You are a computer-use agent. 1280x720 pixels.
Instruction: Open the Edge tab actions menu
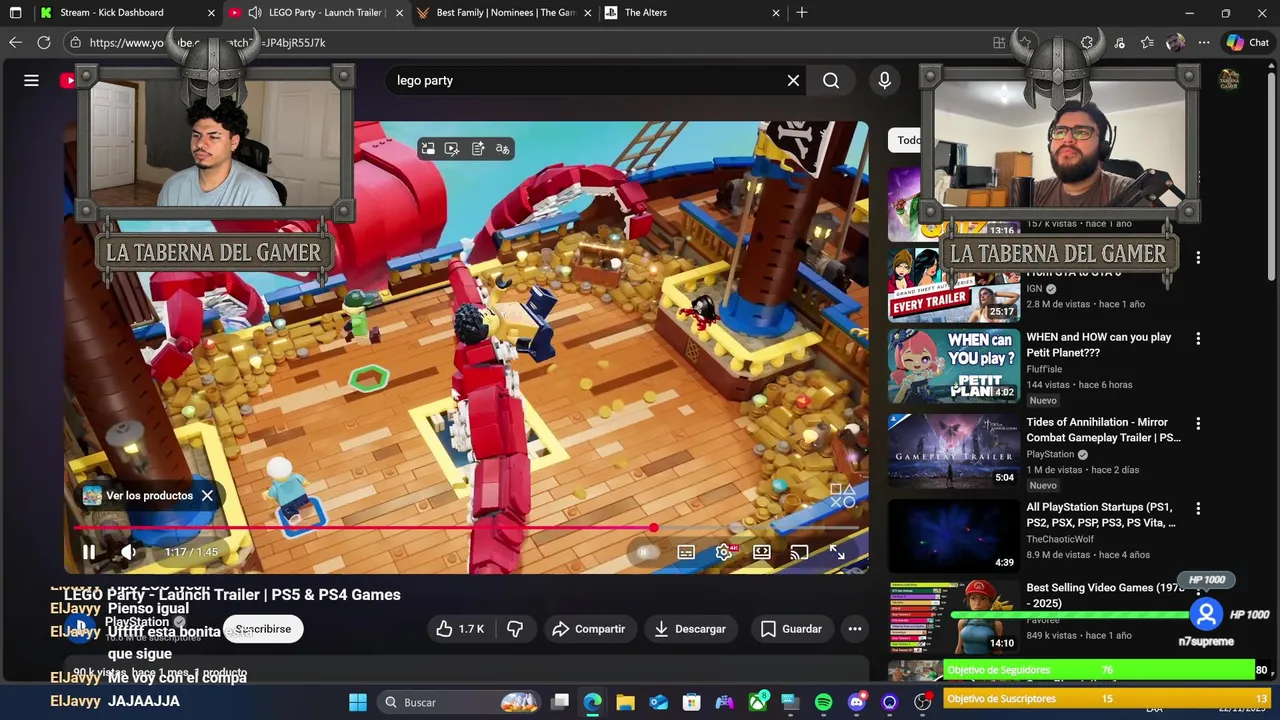tap(15, 13)
